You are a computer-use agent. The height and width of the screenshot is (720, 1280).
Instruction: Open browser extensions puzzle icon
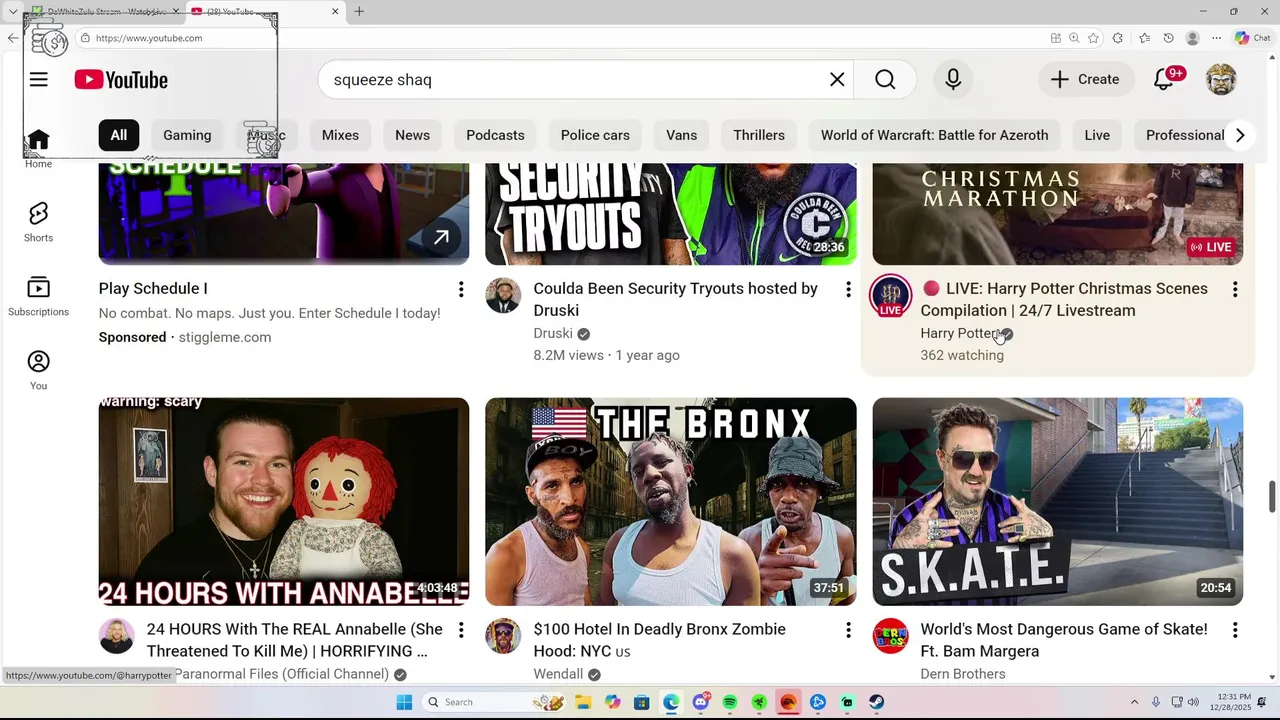pyautogui.click(x=1117, y=38)
